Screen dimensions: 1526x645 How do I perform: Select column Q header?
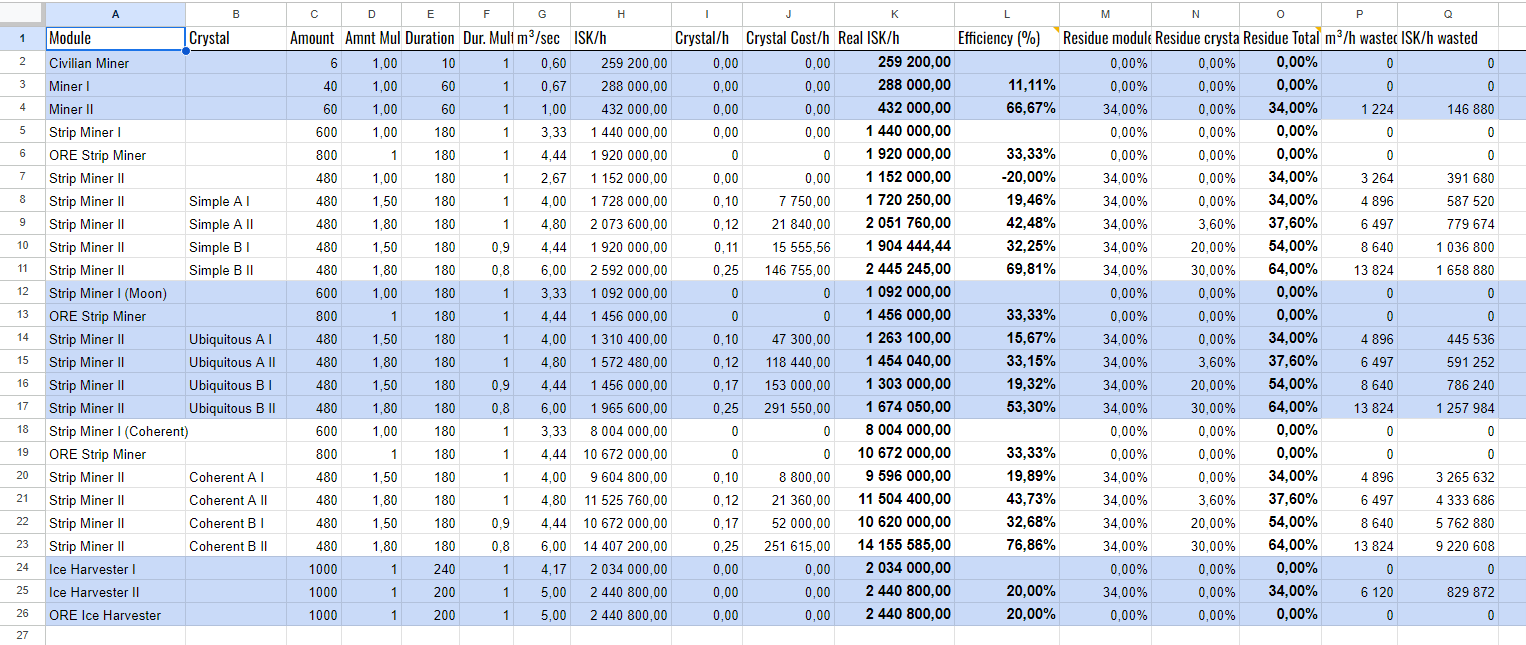1448,14
